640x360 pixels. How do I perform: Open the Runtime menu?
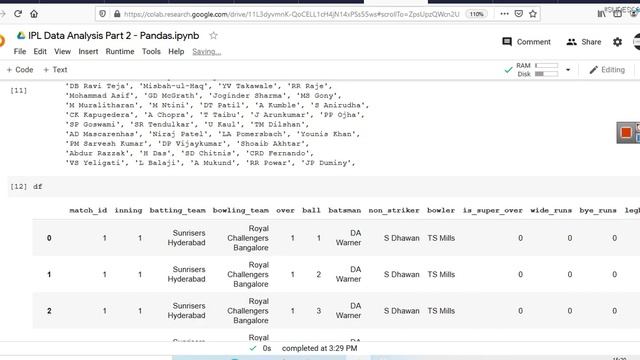120,51
